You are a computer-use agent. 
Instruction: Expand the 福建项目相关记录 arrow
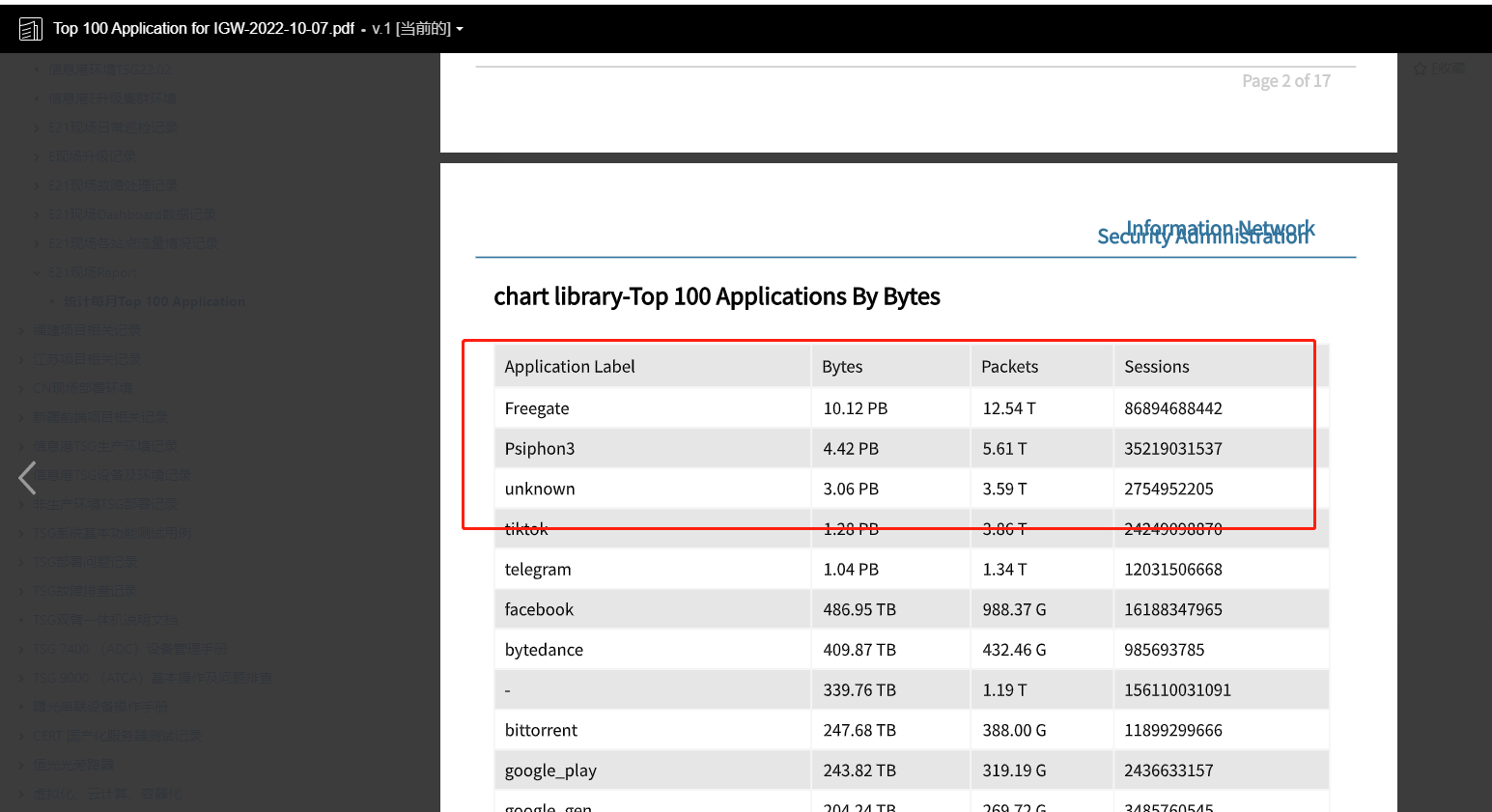(x=22, y=330)
